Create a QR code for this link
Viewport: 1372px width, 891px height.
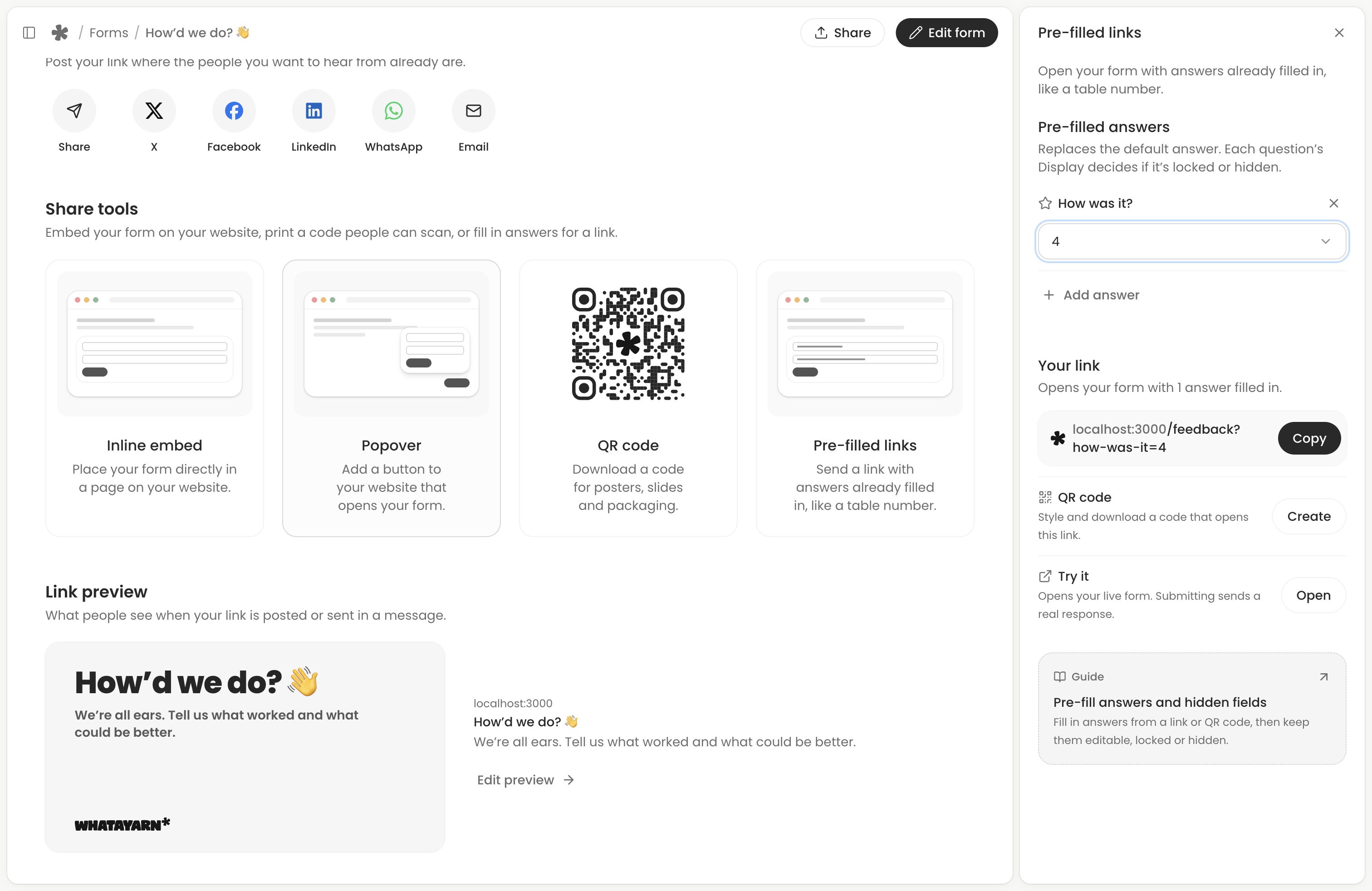point(1308,516)
